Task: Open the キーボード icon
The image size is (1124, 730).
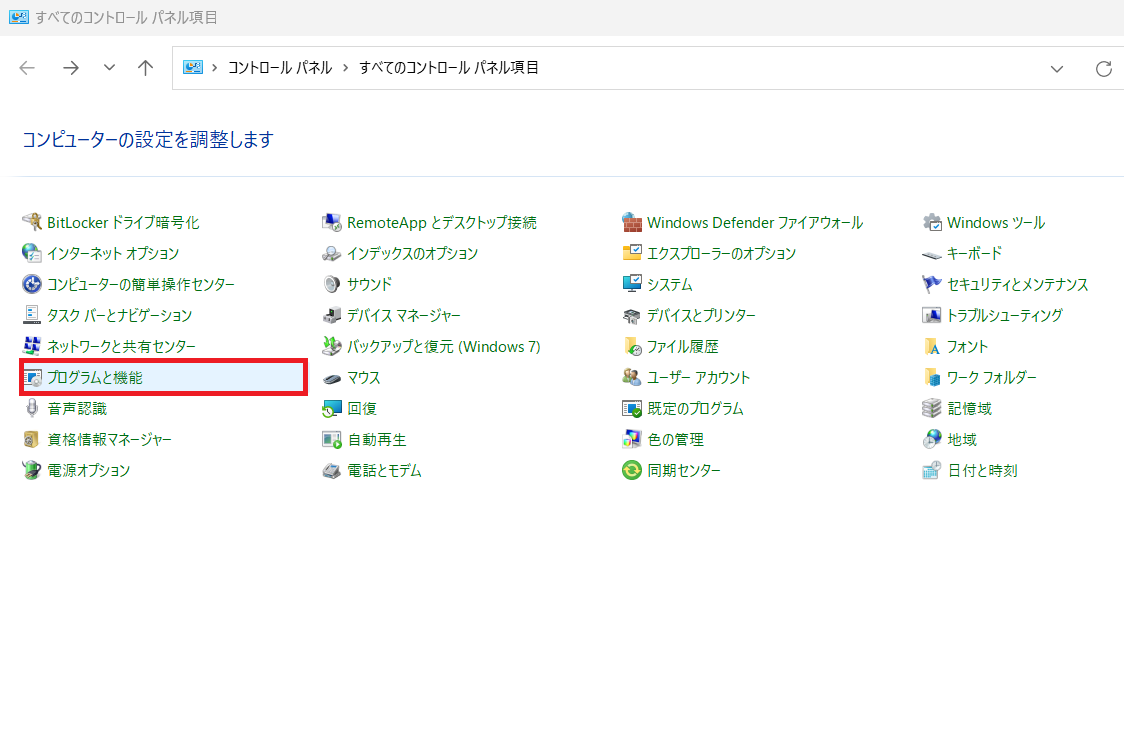Action: click(x=932, y=254)
